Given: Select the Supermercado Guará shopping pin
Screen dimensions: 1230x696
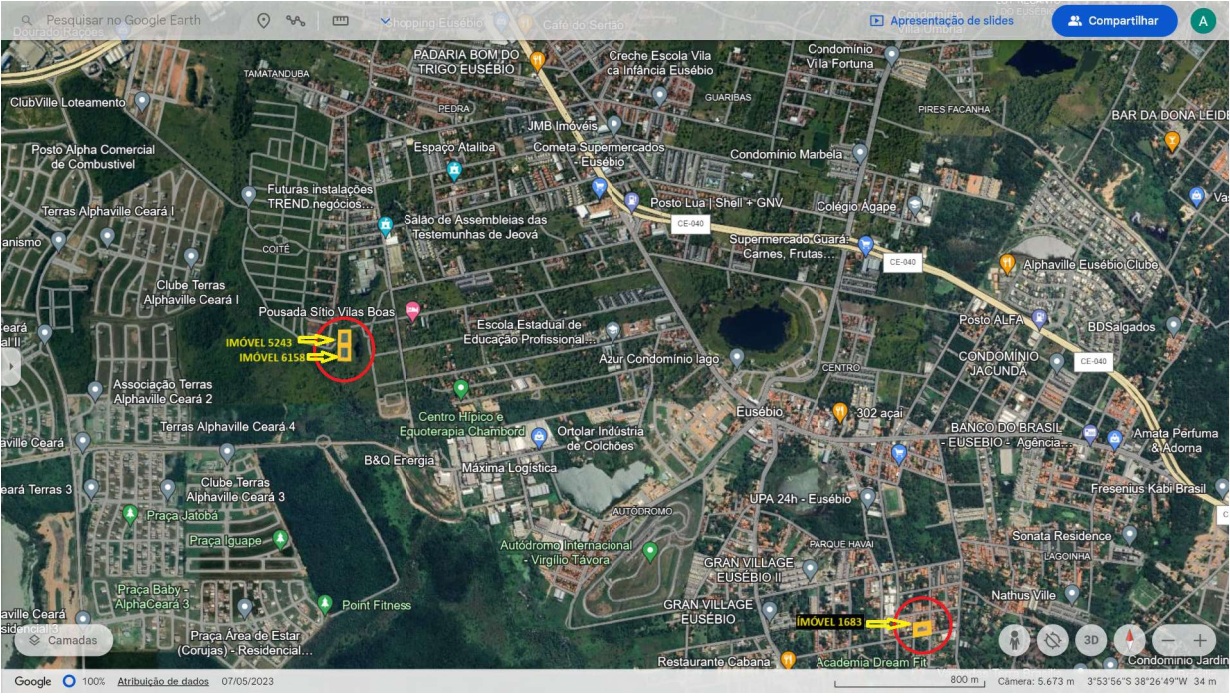Looking at the screenshot, I should tap(866, 246).
